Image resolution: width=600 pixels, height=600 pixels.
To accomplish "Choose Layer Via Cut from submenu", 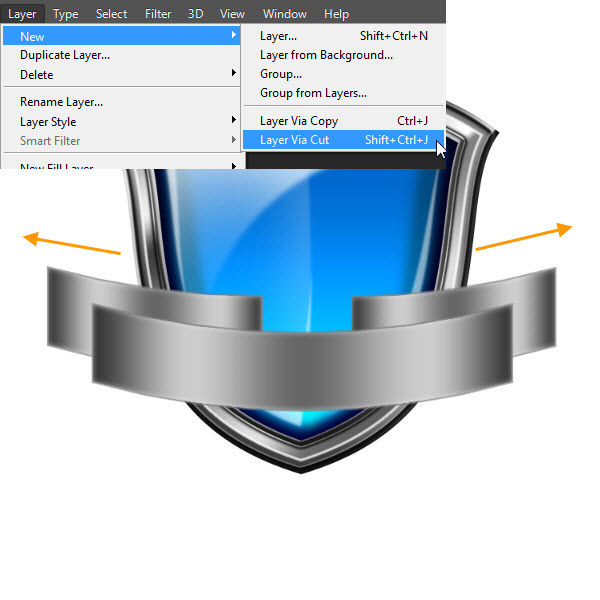I will tap(295, 140).
